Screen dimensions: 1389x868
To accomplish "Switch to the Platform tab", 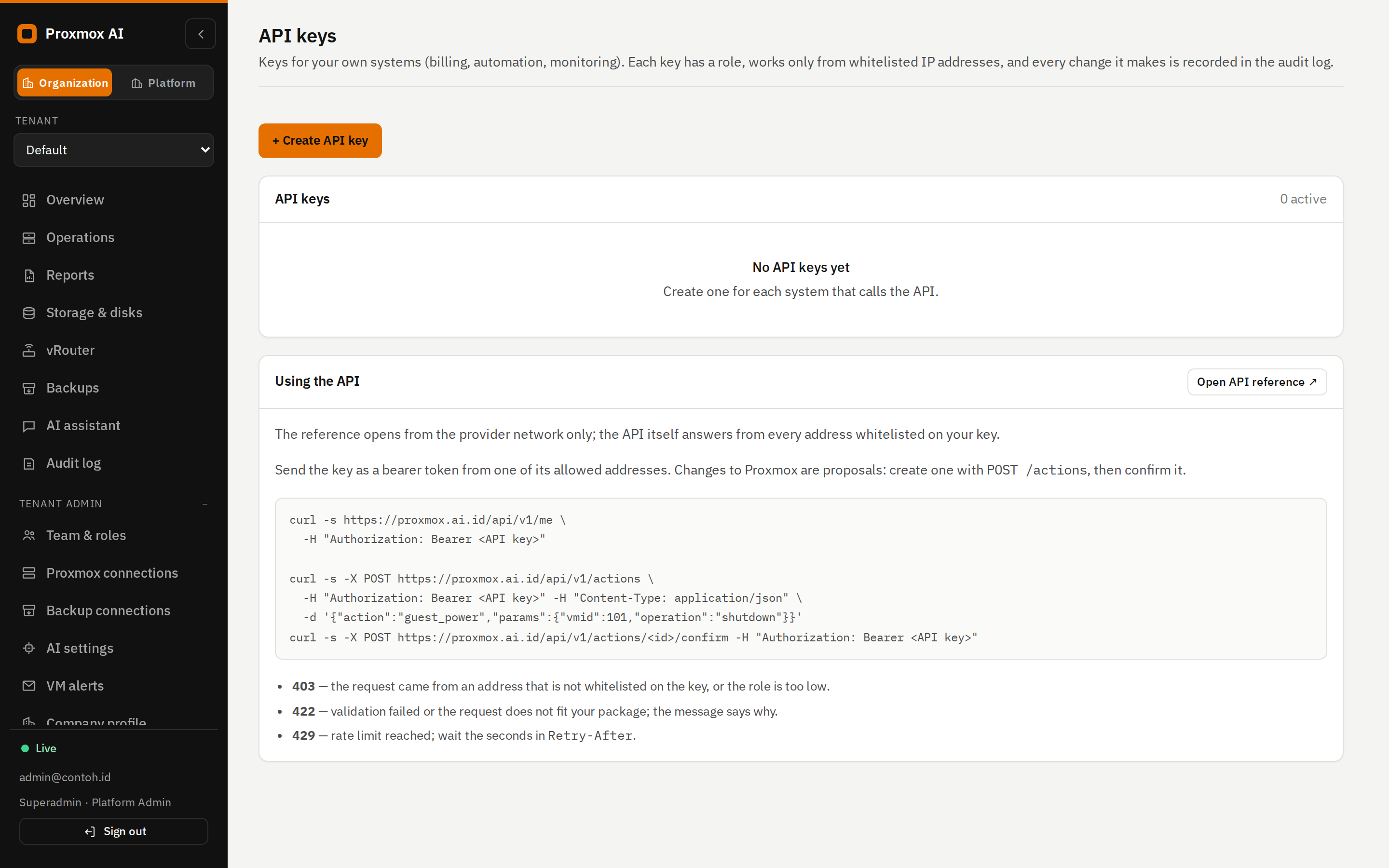I will click(x=163, y=82).
